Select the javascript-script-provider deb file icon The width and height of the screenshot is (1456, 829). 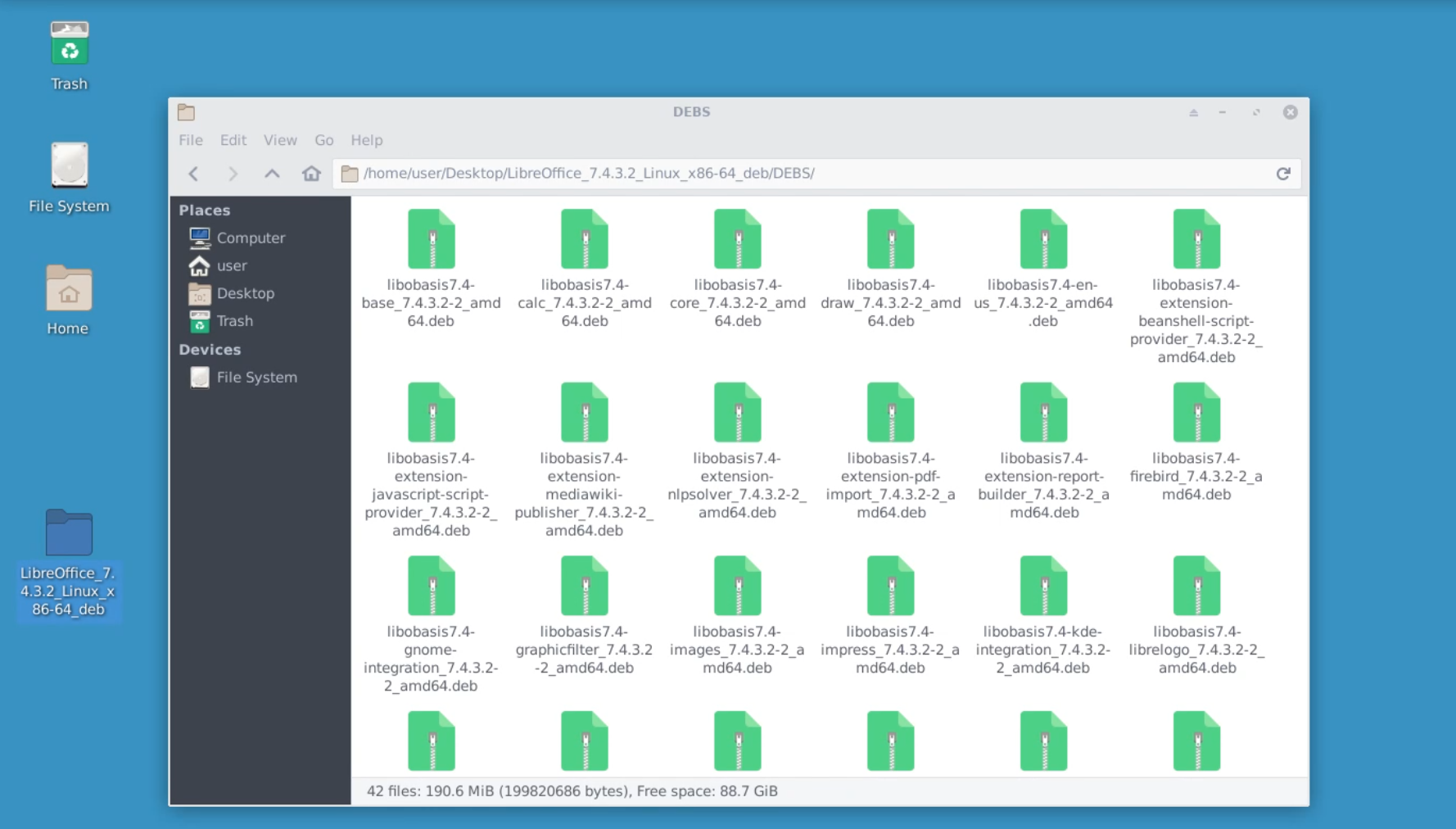tap(432, 413)
